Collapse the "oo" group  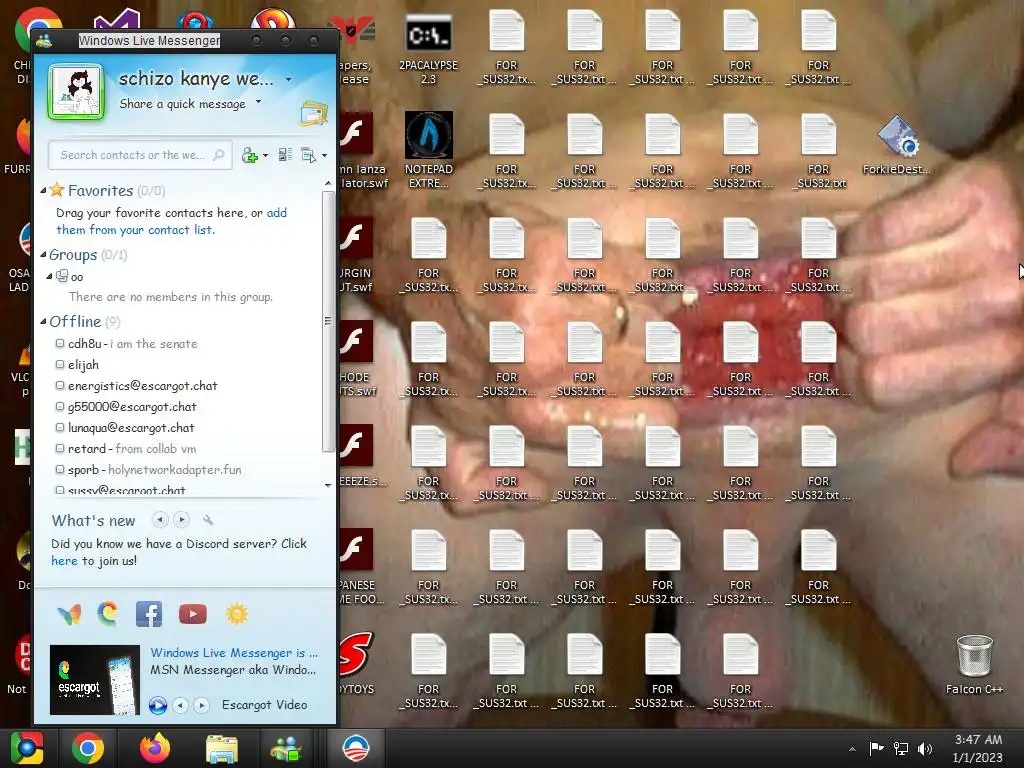coord(50,276)
